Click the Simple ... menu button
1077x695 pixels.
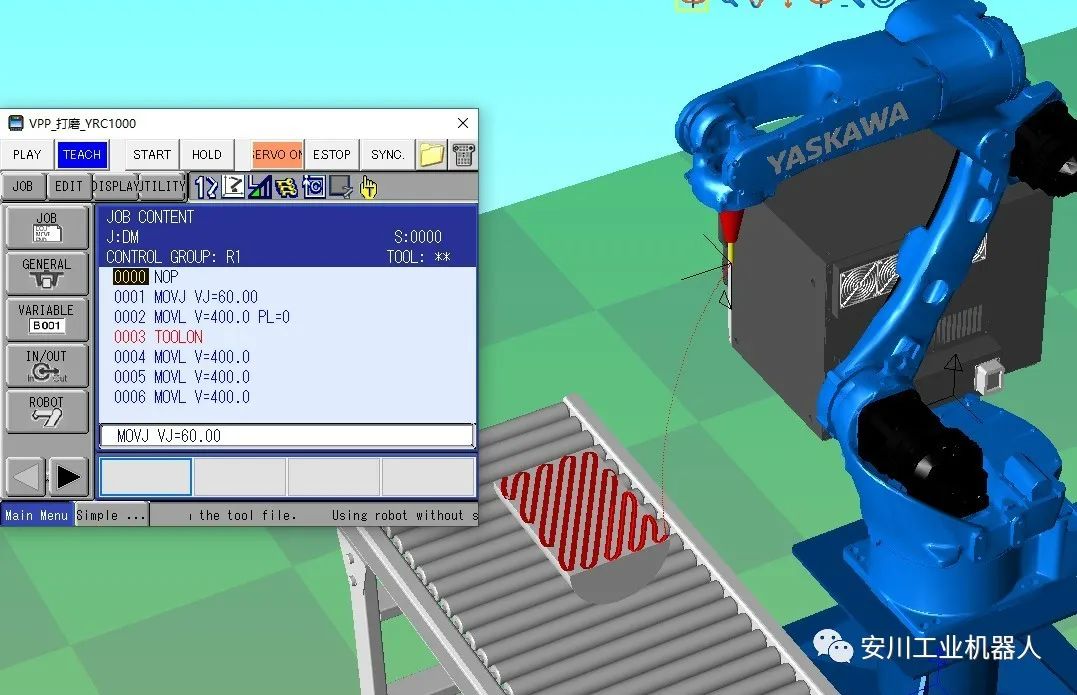111,515
